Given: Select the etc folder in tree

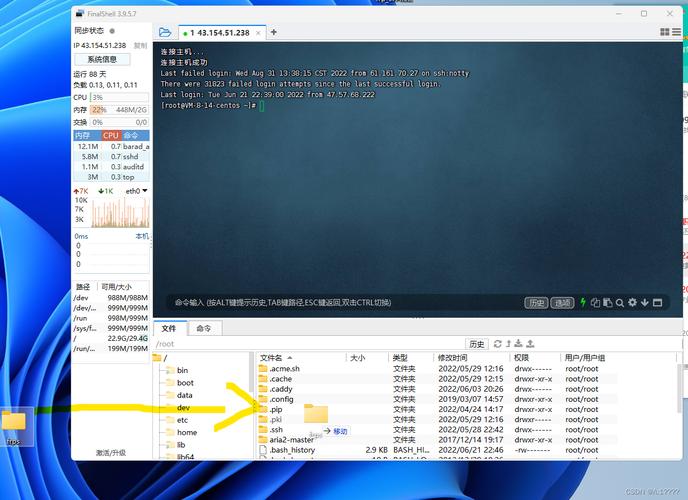Looking at the screenshot, I should (177, 420).
